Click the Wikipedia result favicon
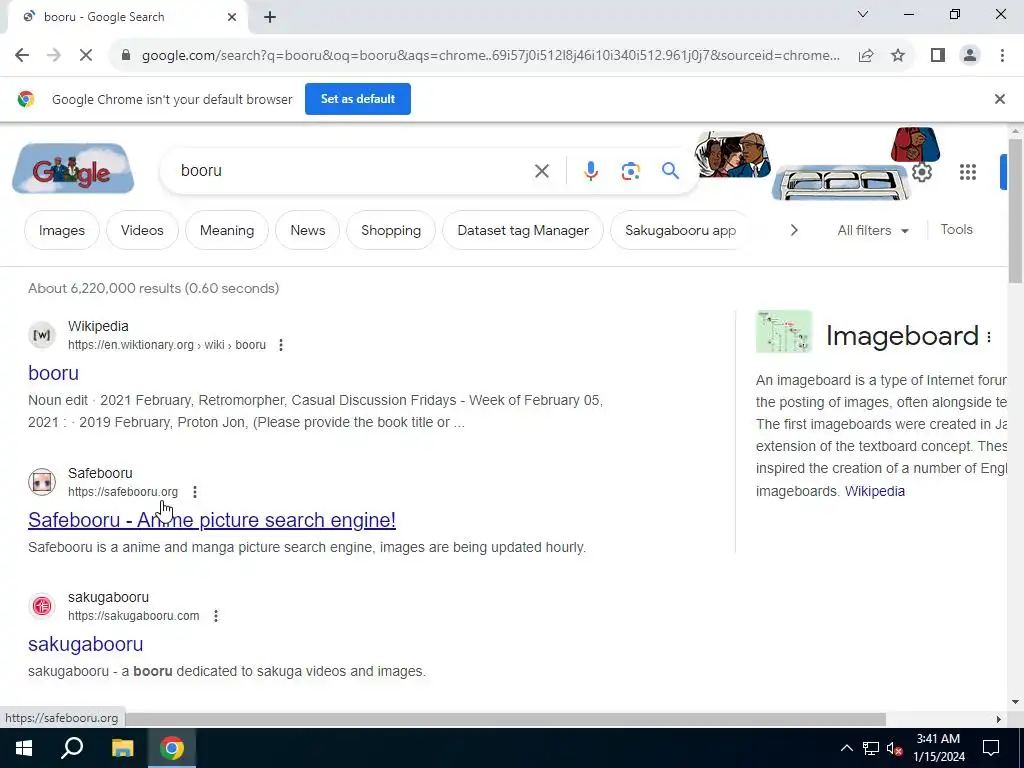The image size is (1024, 768). pos(42,335)
